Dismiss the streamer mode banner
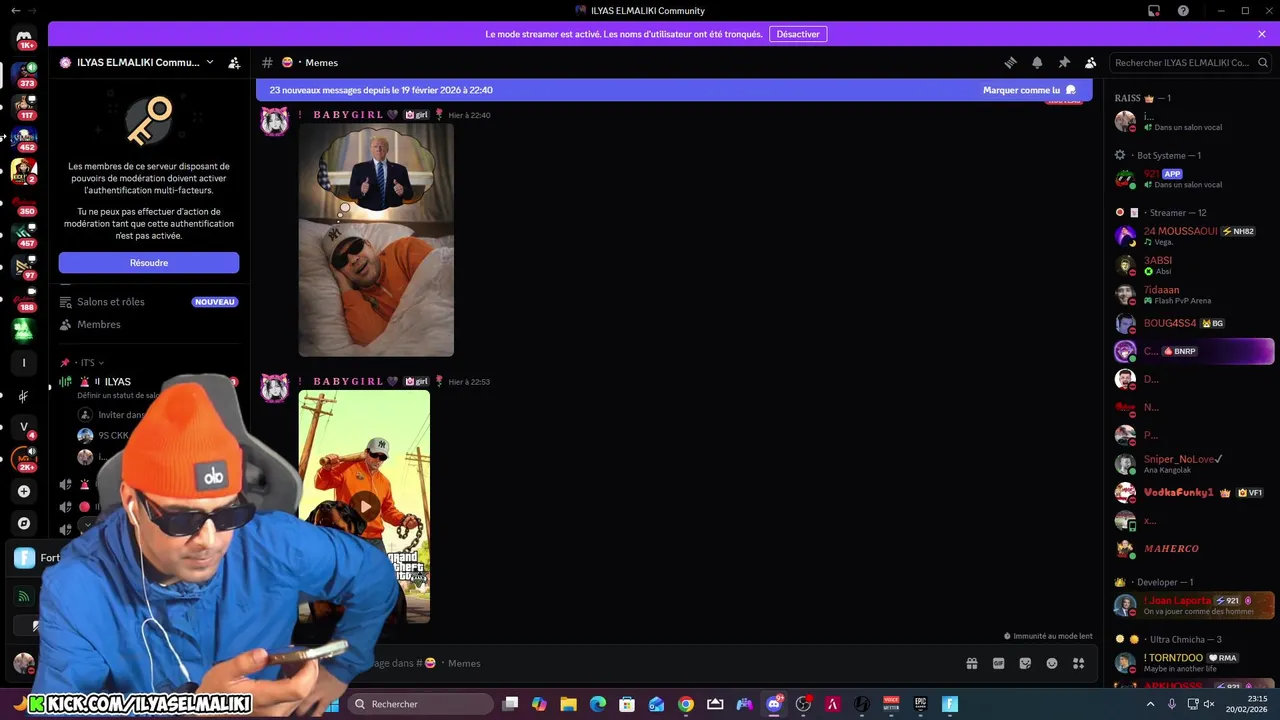 pos(1262,34)
